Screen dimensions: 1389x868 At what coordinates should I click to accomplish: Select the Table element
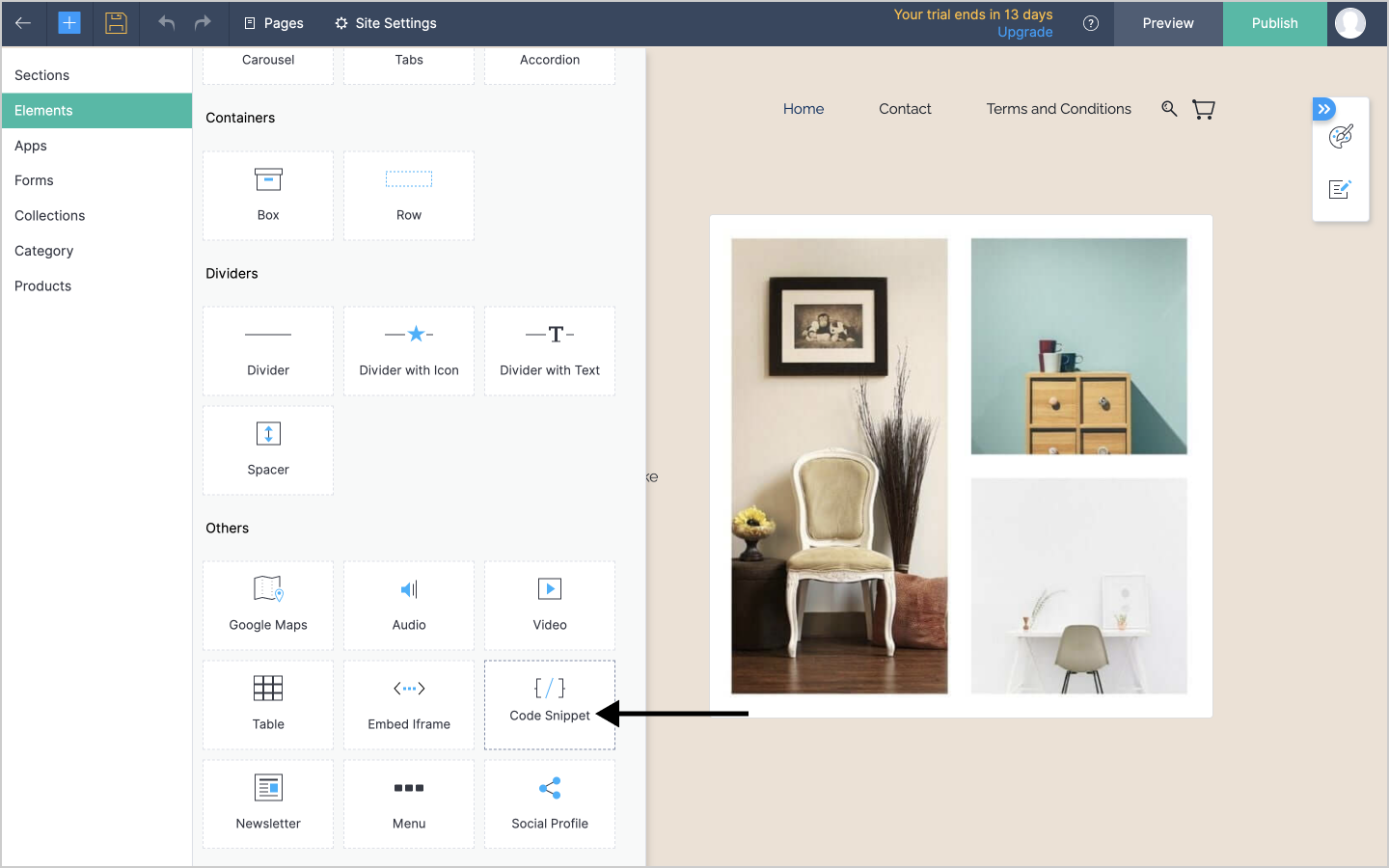click(268, 705)
